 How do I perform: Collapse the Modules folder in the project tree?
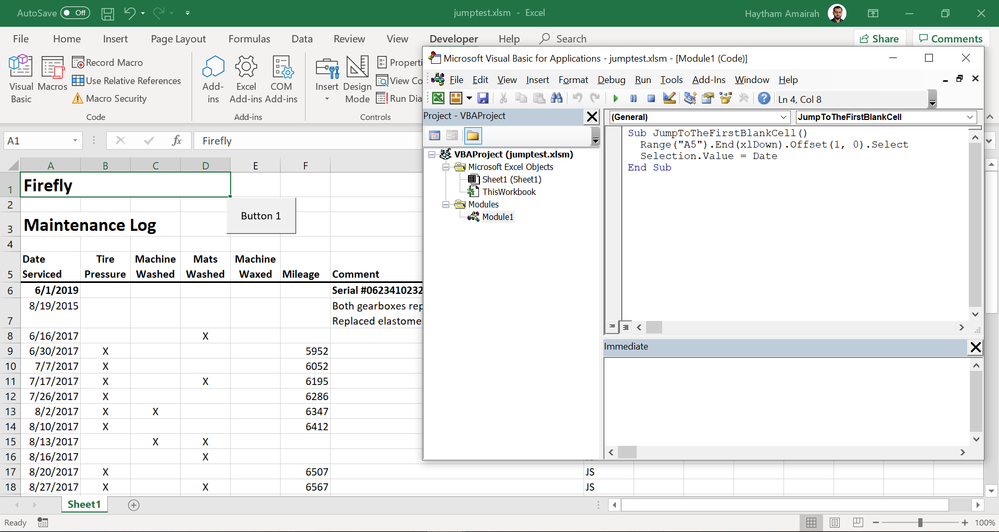[x=446, y=204]
